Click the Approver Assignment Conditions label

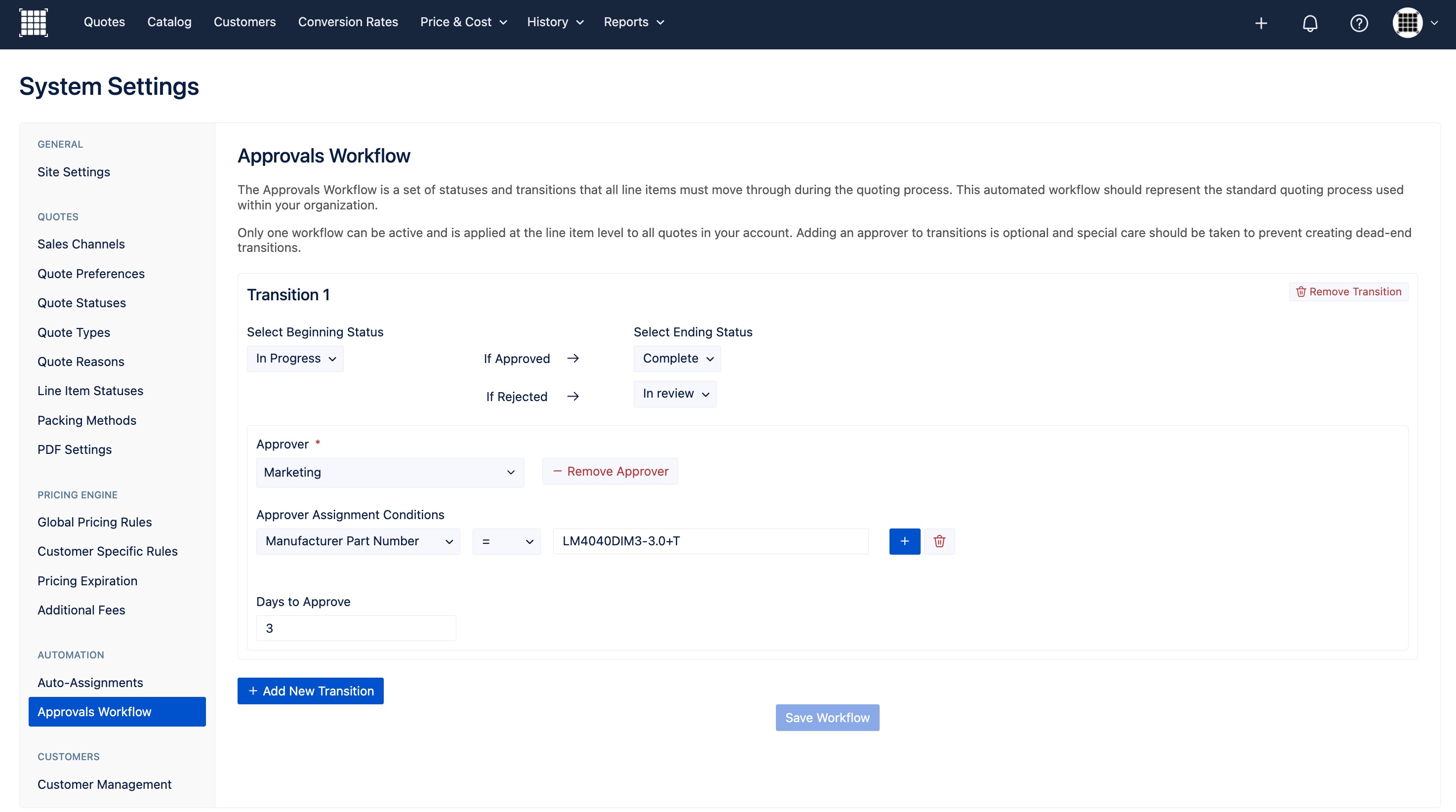pos(351,515)
